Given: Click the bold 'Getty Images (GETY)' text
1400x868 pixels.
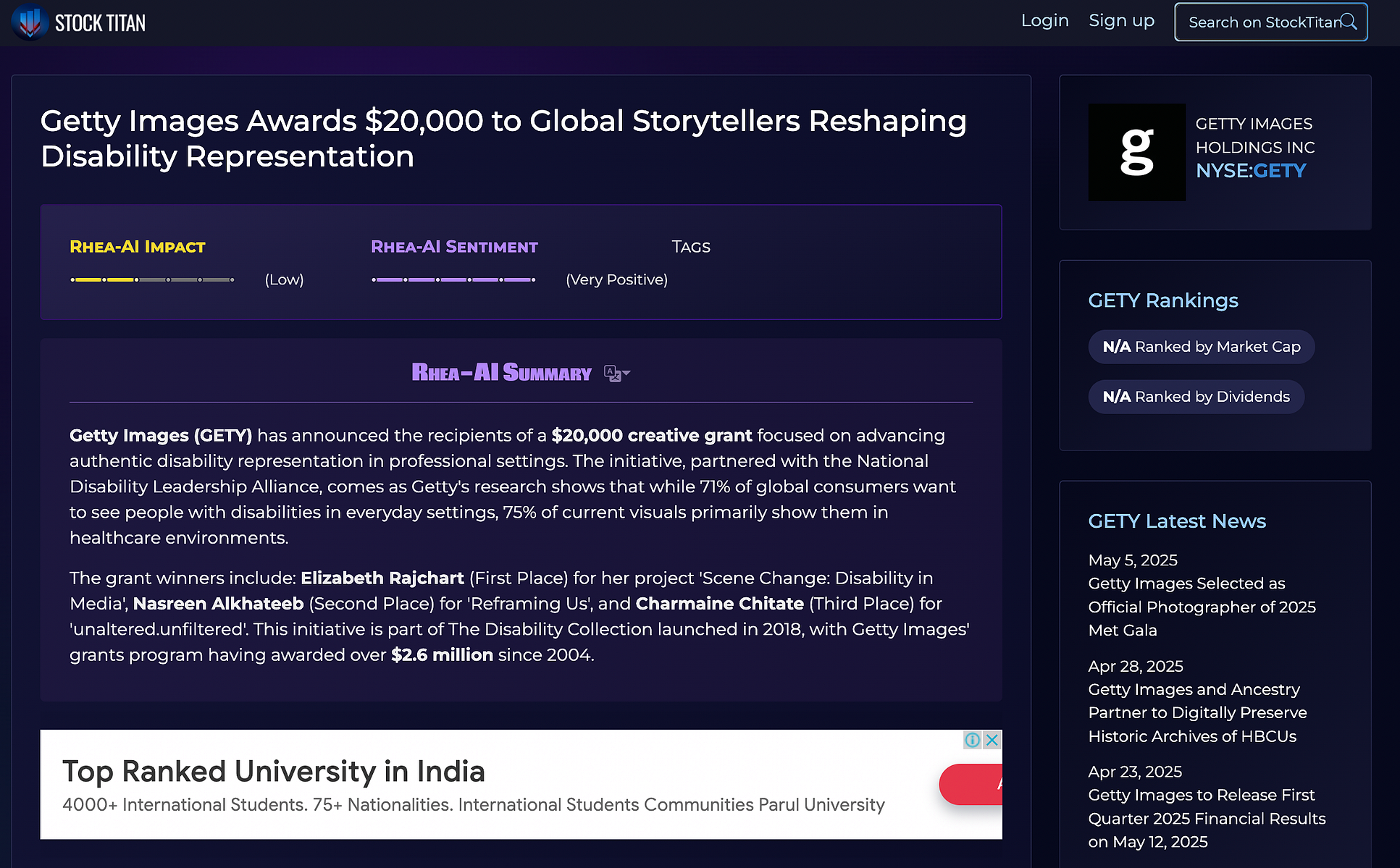Looking at the screenshot, I should (x=161, y=435).
